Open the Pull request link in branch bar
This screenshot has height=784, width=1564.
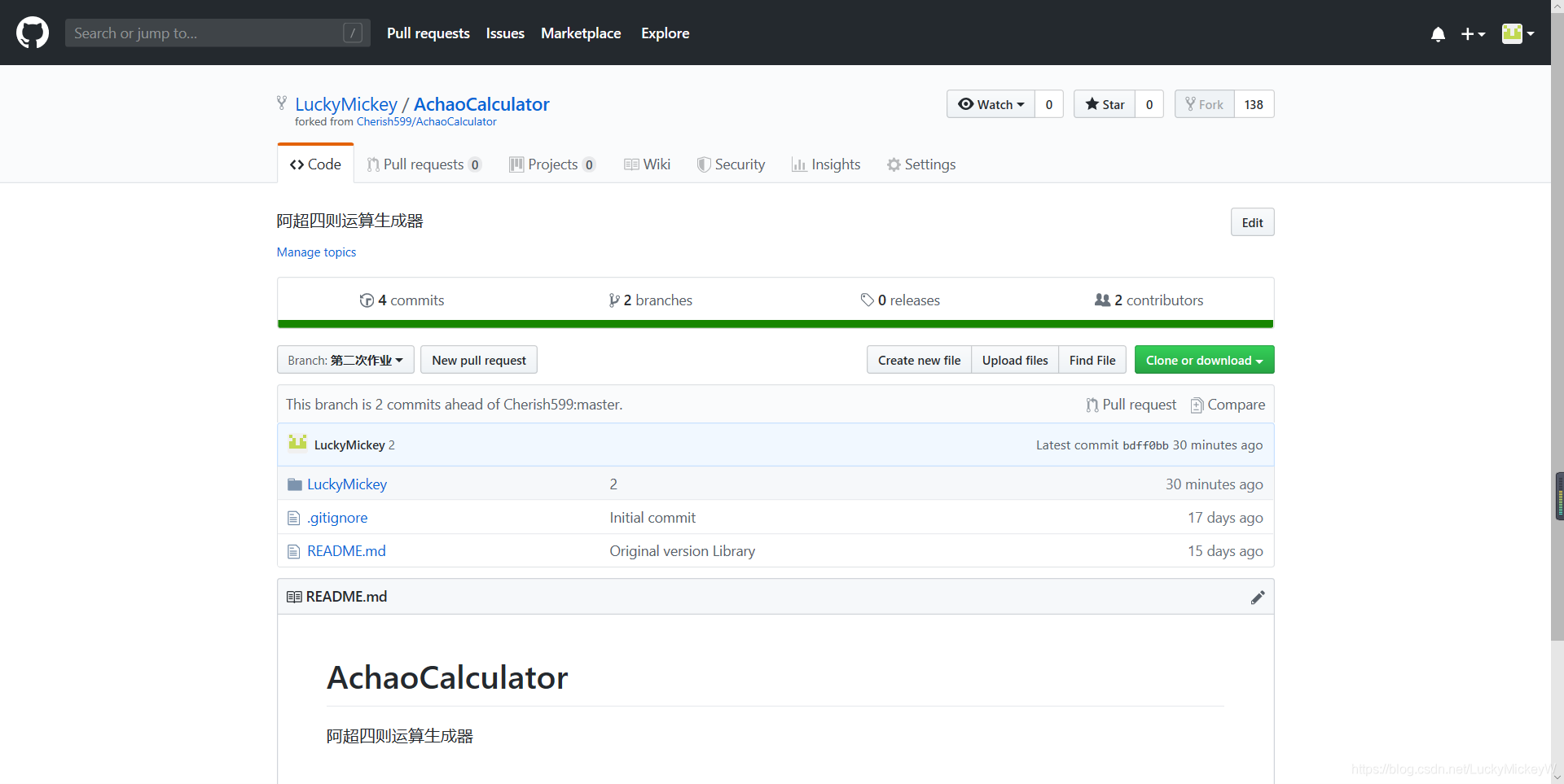tap(1131, 405)
